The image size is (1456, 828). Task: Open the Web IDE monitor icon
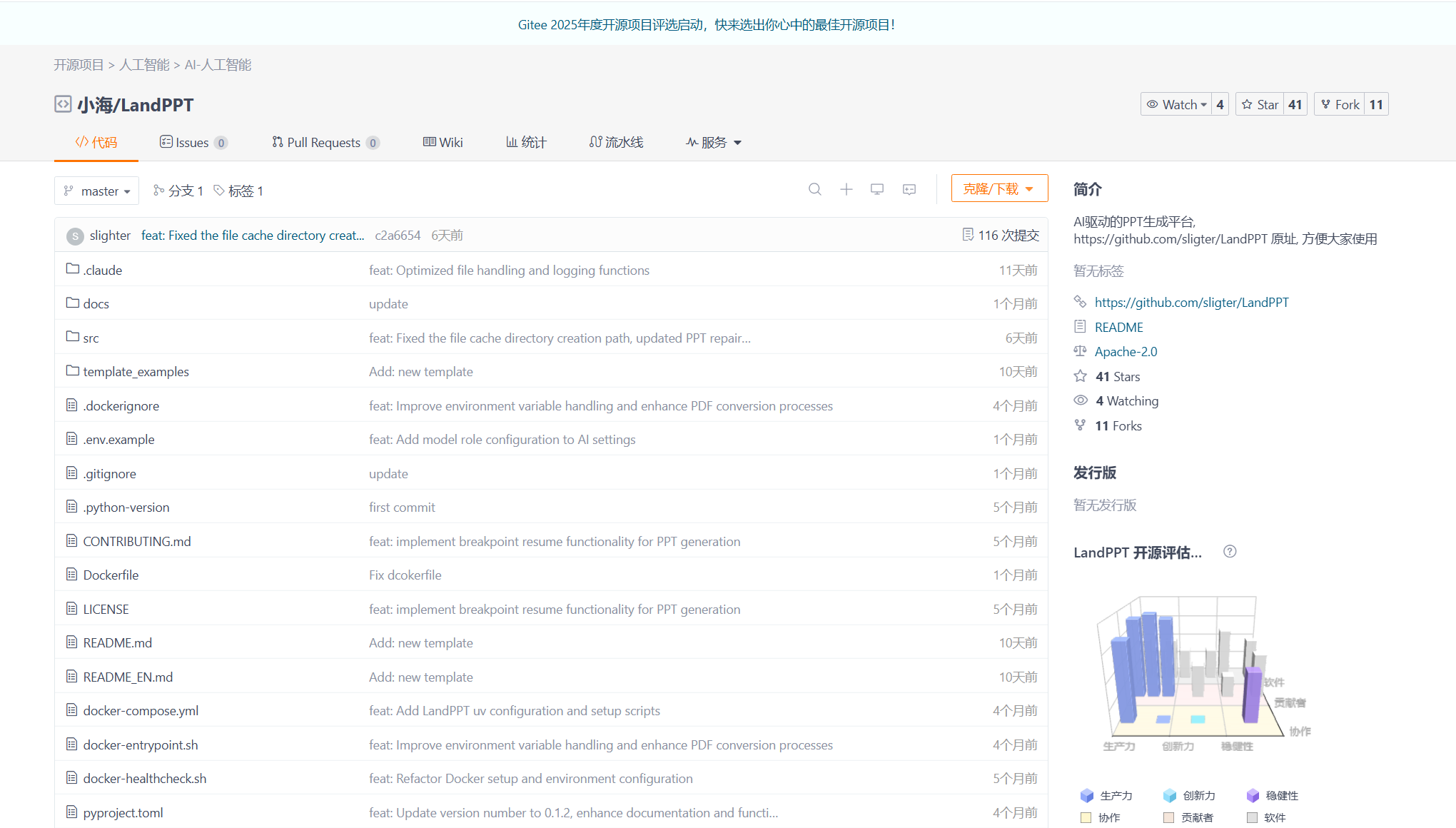877,189
